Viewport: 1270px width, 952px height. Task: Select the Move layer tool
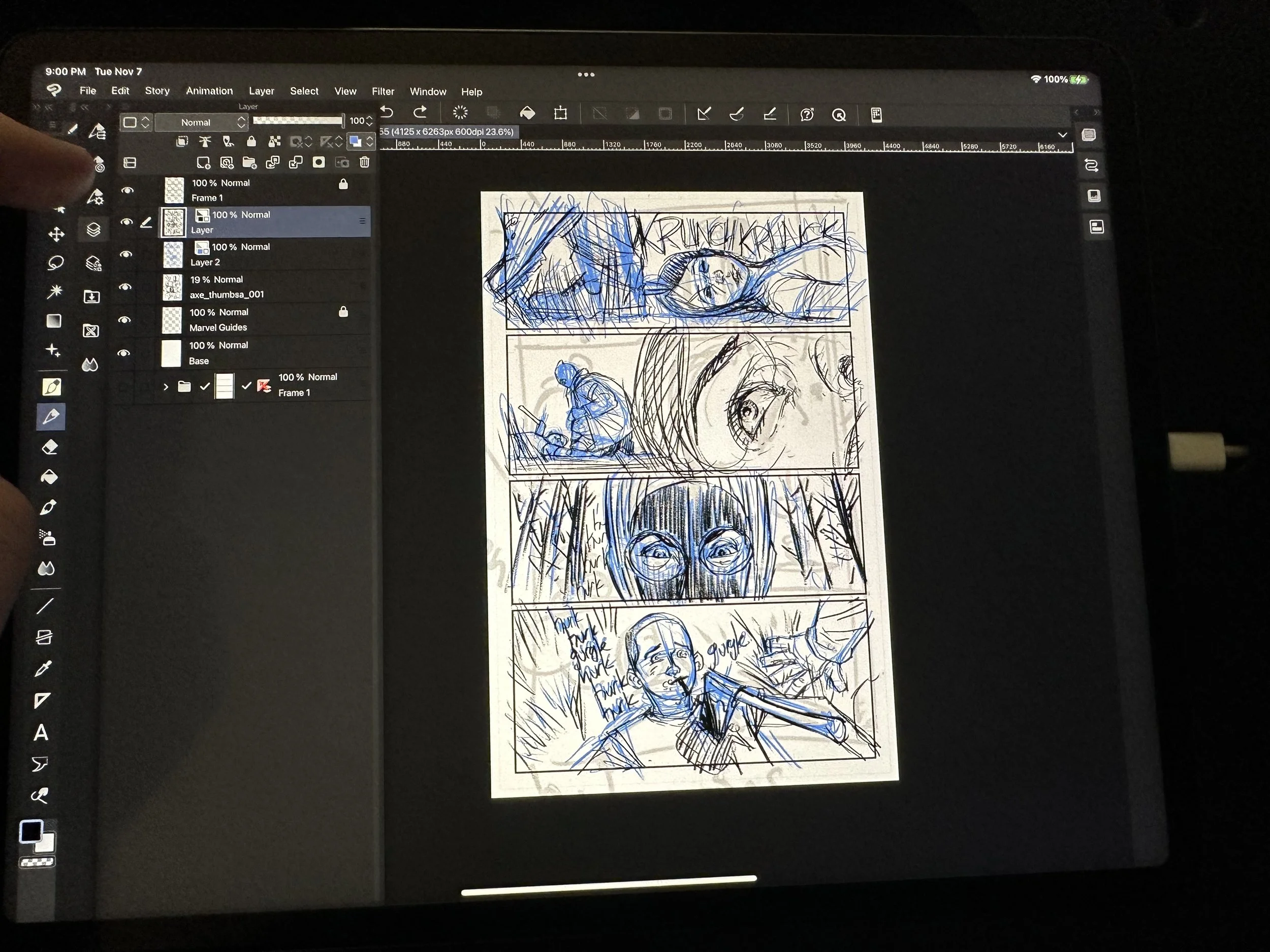point(56,234)
